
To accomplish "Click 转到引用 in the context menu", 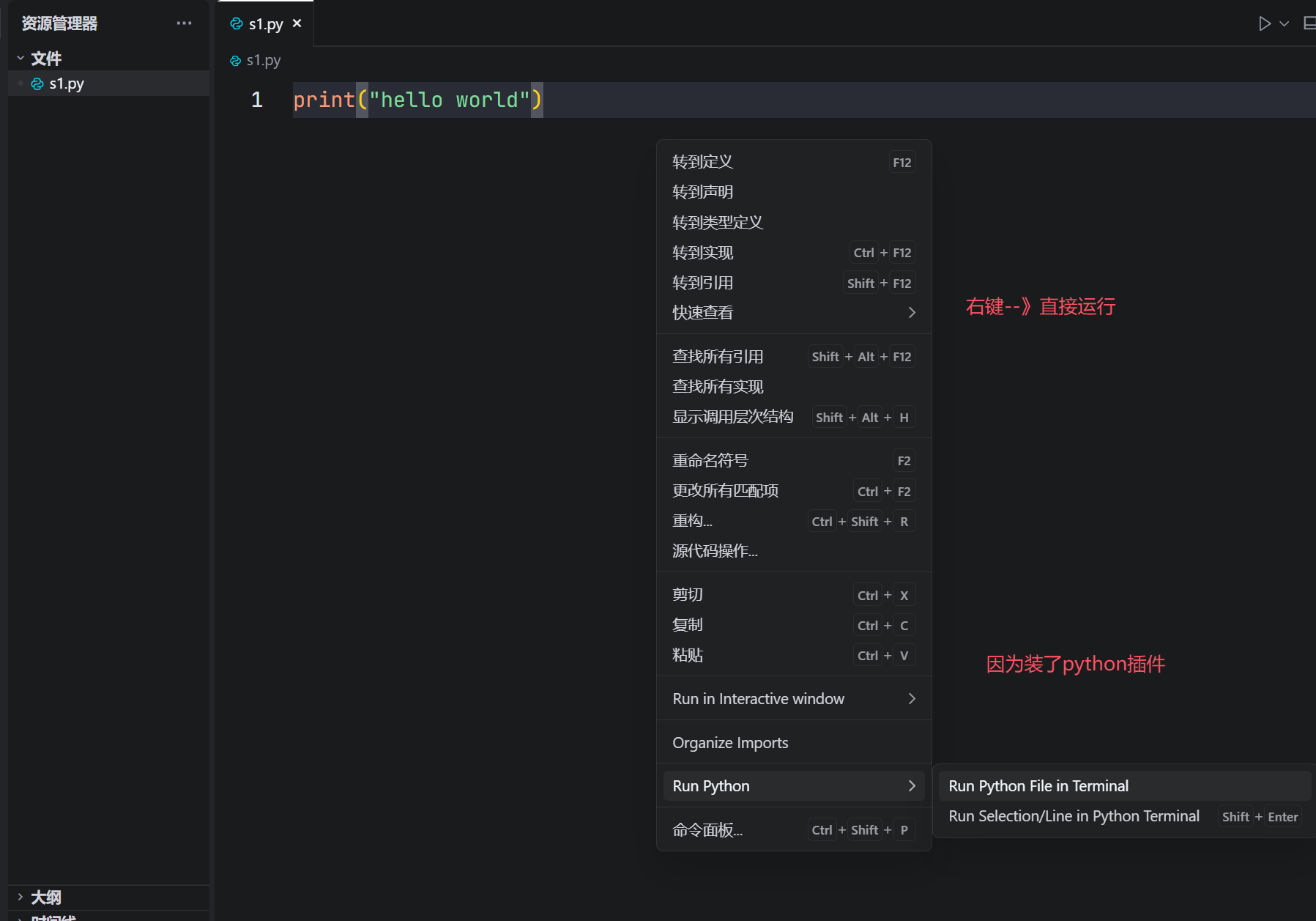I will click(794, 283).
